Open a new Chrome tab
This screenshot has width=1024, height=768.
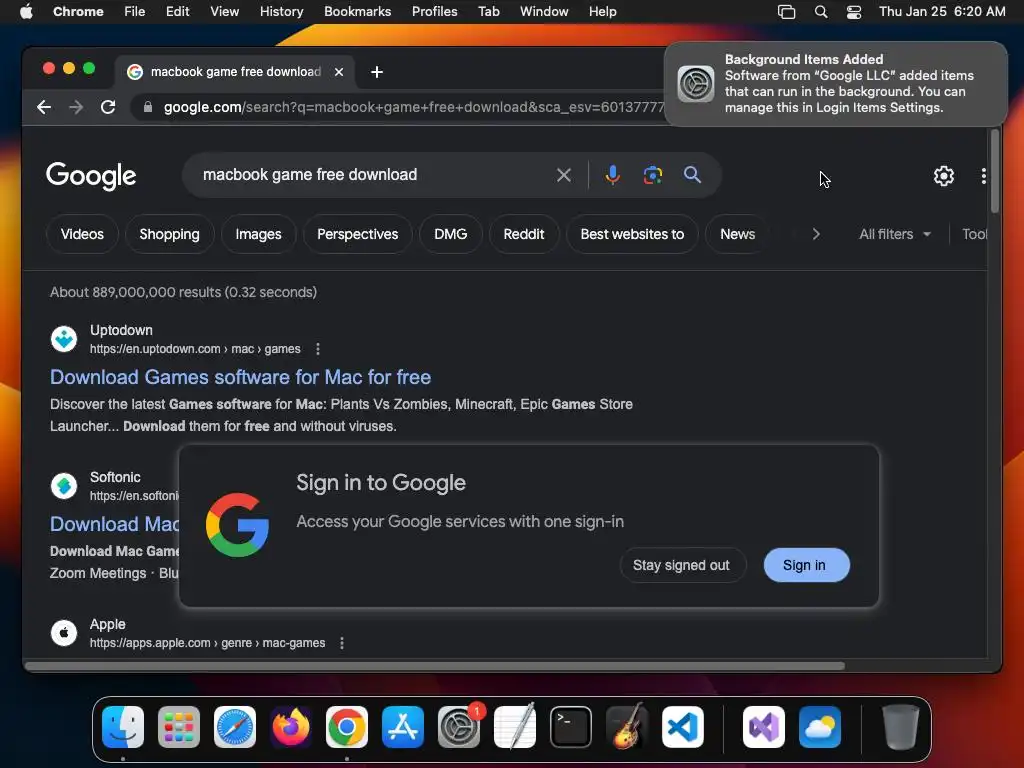pyautogui.click(x=377, y=72)
